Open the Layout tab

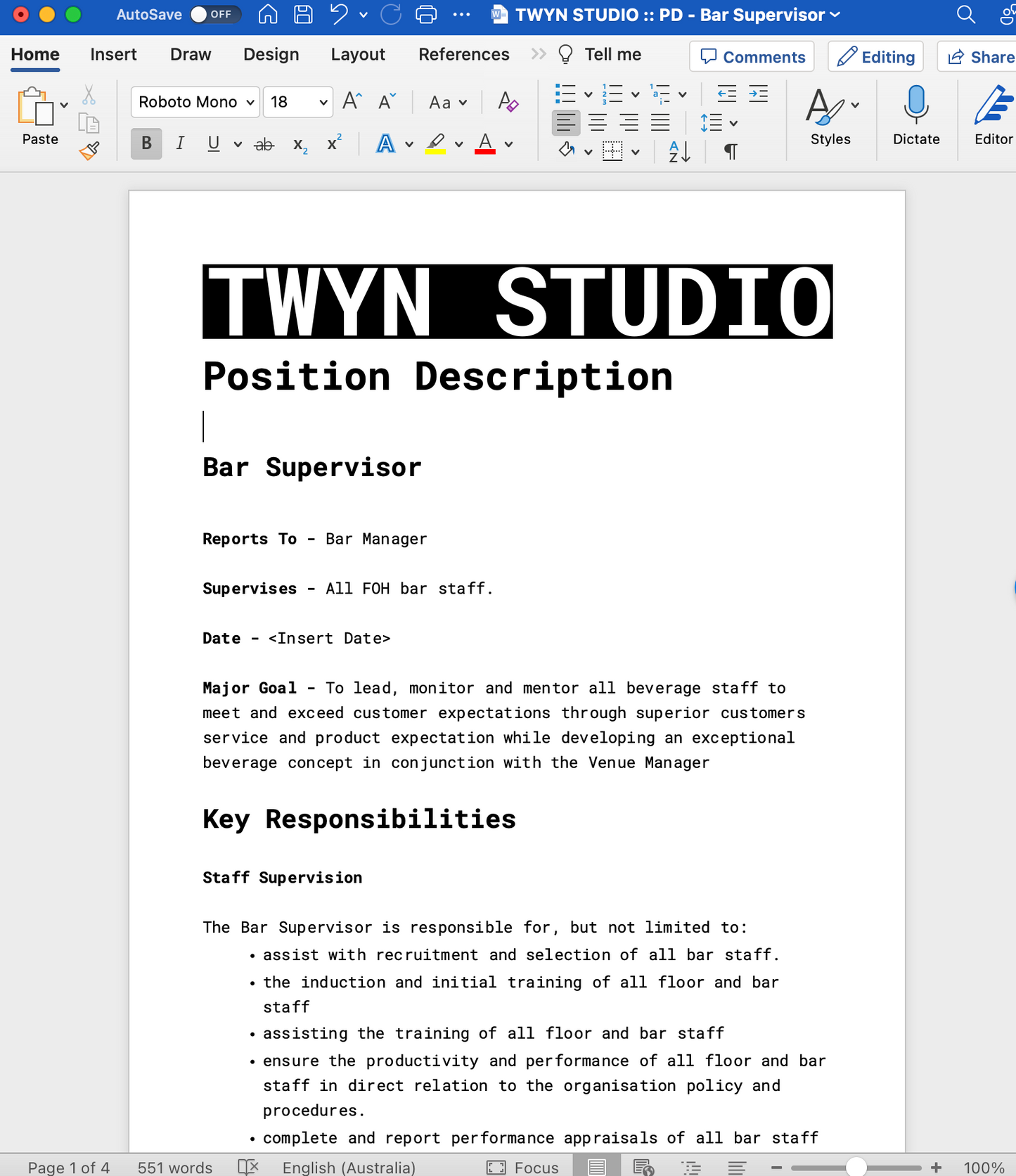point(358,54)
